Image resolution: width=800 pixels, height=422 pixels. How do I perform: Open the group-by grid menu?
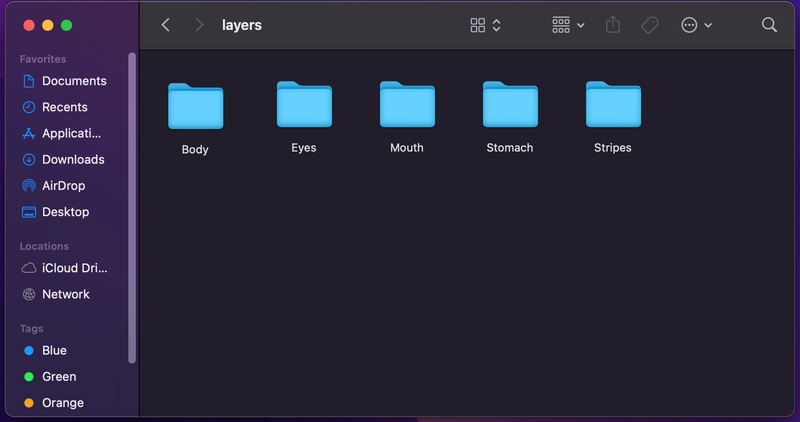[x=561, y=25]
